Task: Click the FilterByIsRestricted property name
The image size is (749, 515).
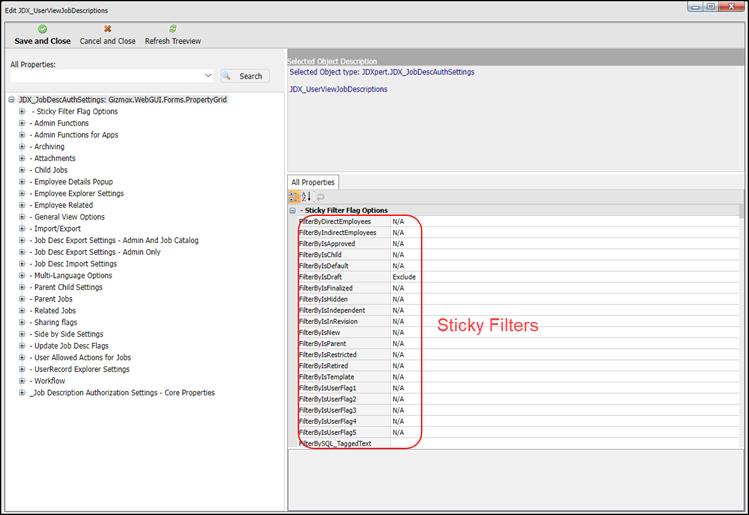Action: [x=328, y=354]
